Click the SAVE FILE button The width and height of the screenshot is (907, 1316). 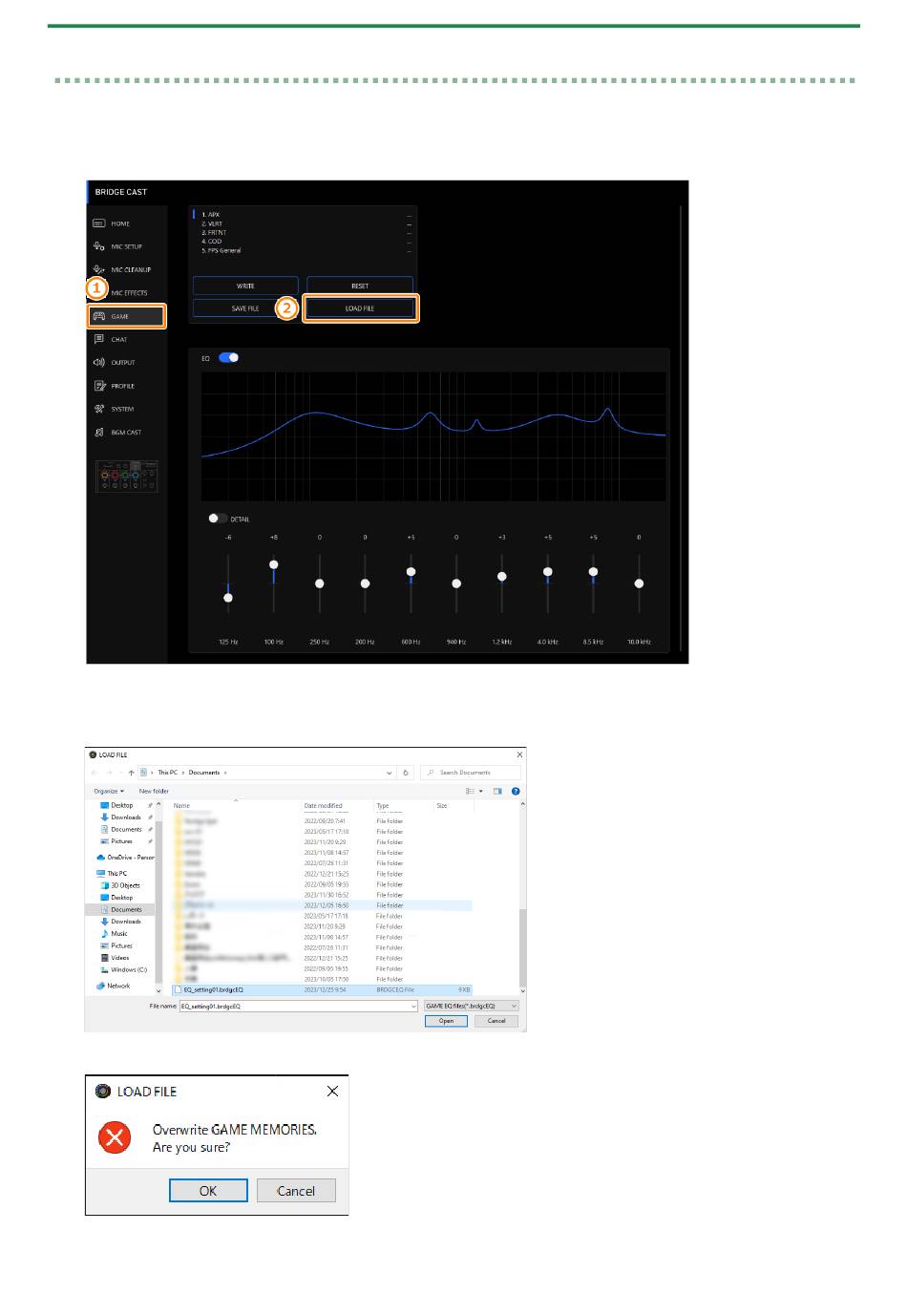pyautogui.click(x=245, y=308)
